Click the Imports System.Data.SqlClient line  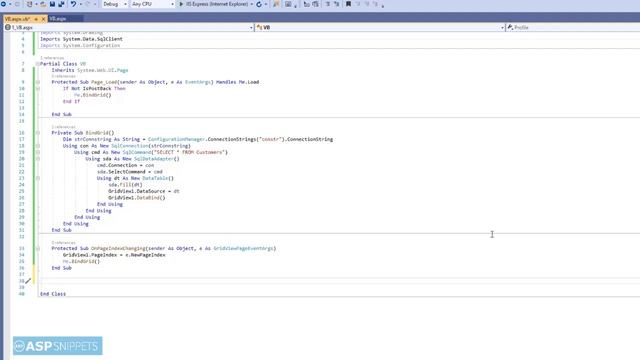tap(81, 39)
